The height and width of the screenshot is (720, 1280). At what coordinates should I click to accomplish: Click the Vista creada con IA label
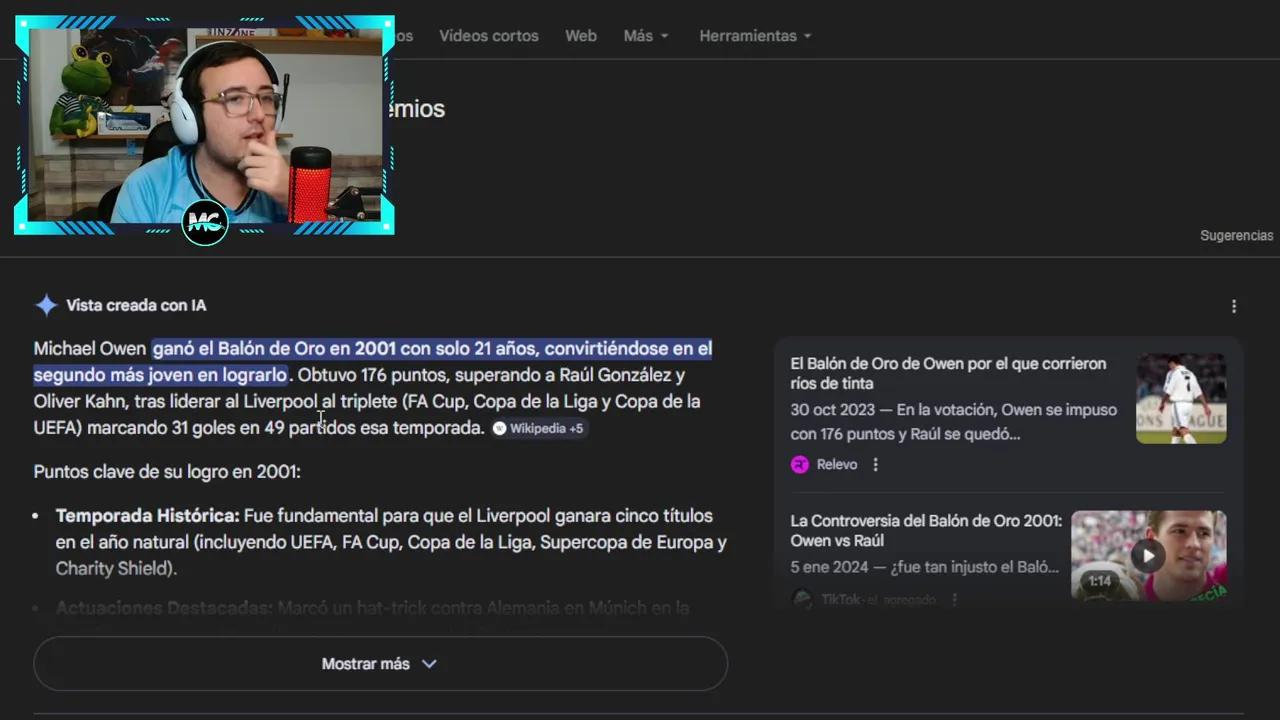[x=136, y=305]
